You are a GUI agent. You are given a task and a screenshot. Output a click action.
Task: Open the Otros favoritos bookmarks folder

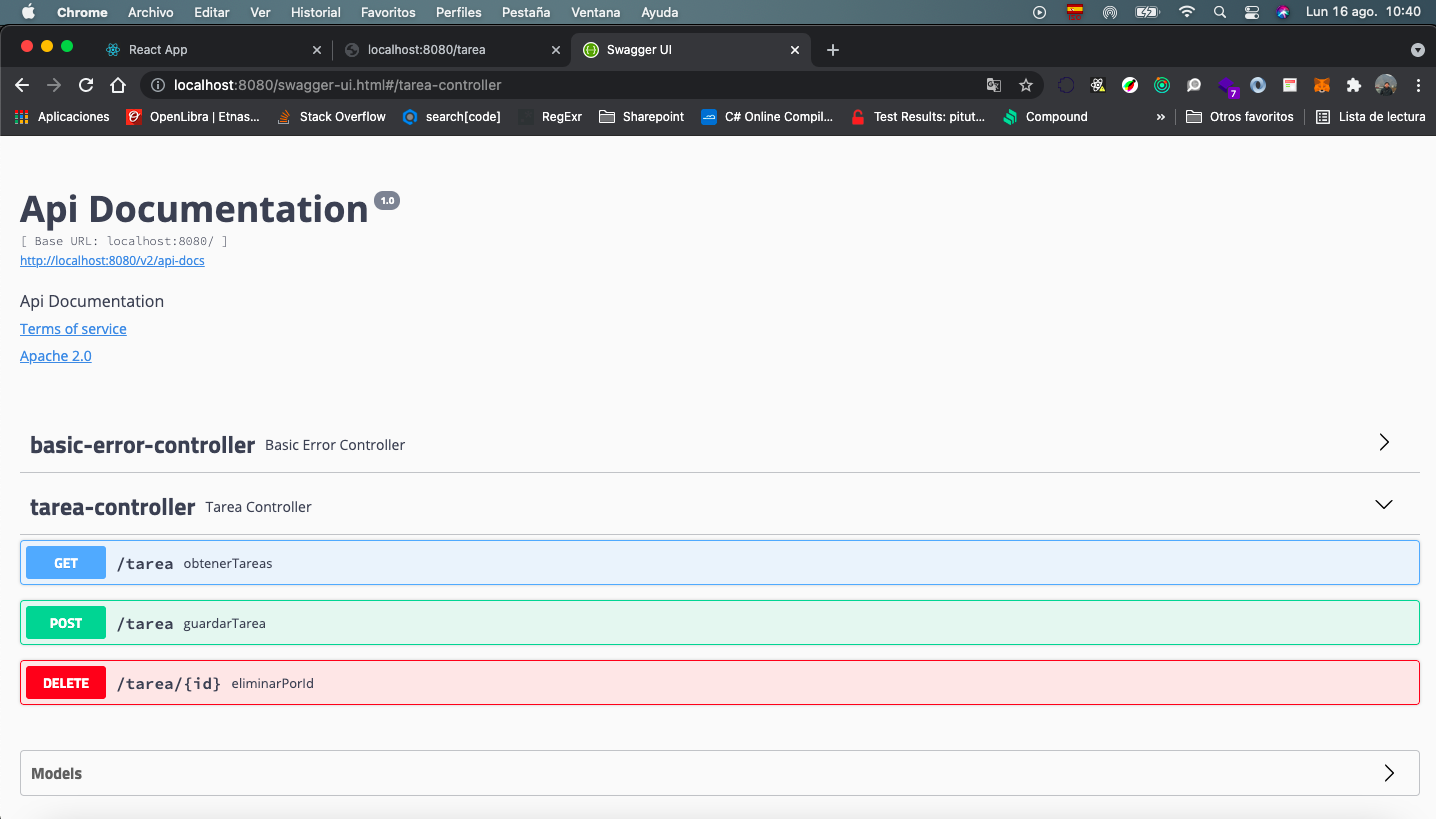[x=1240, y=117]
